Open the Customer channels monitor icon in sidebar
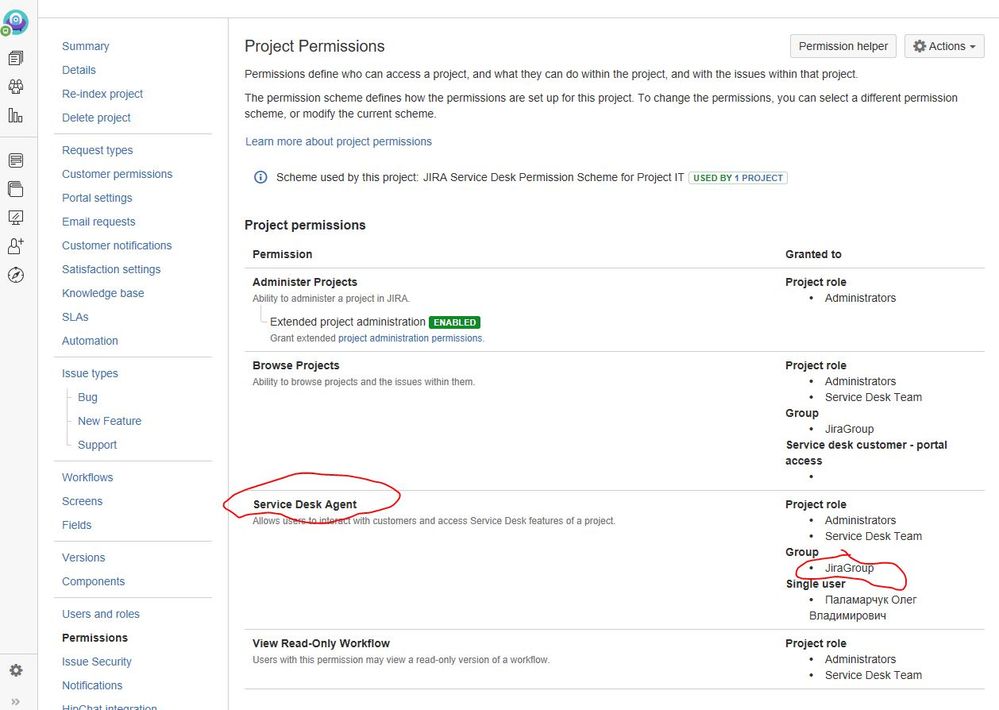This screenshot has height=710, width=999. (x=16, y=218)
